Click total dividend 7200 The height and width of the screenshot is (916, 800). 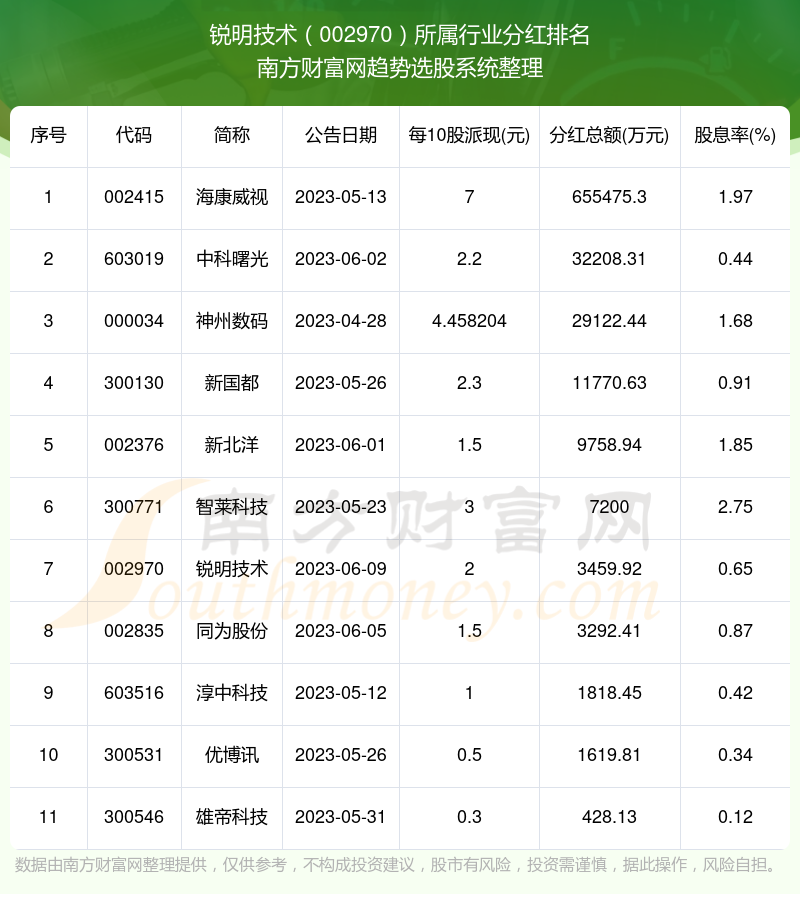[609, 506]
